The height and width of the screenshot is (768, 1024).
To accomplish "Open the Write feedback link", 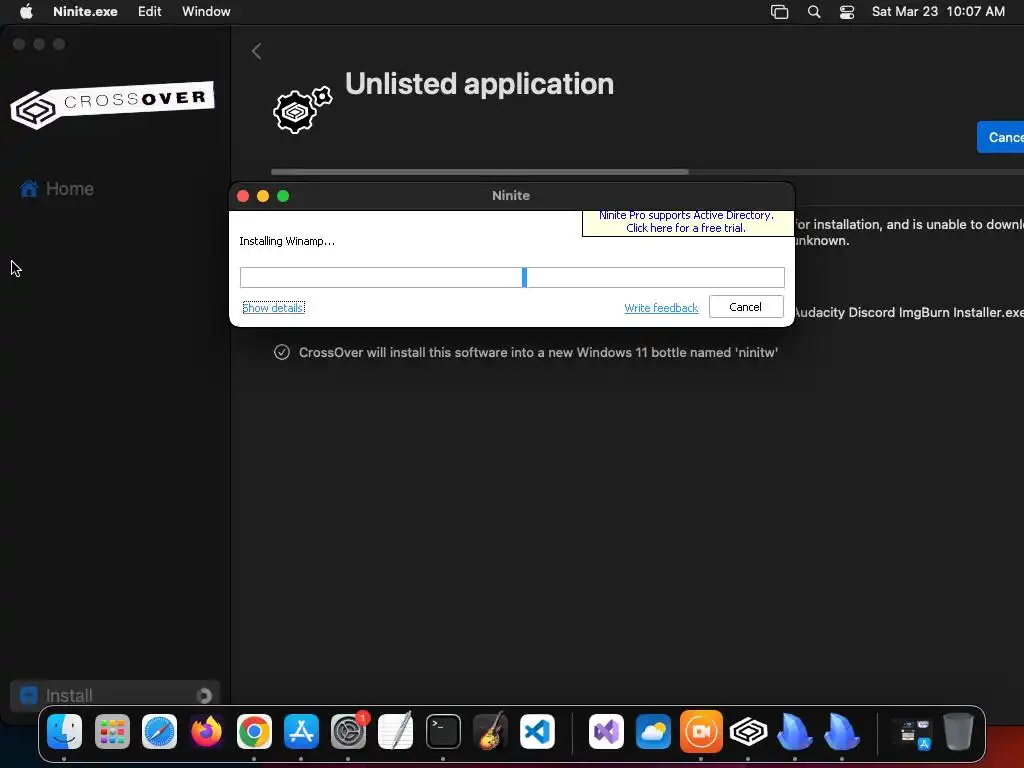I will click(661, 308).
